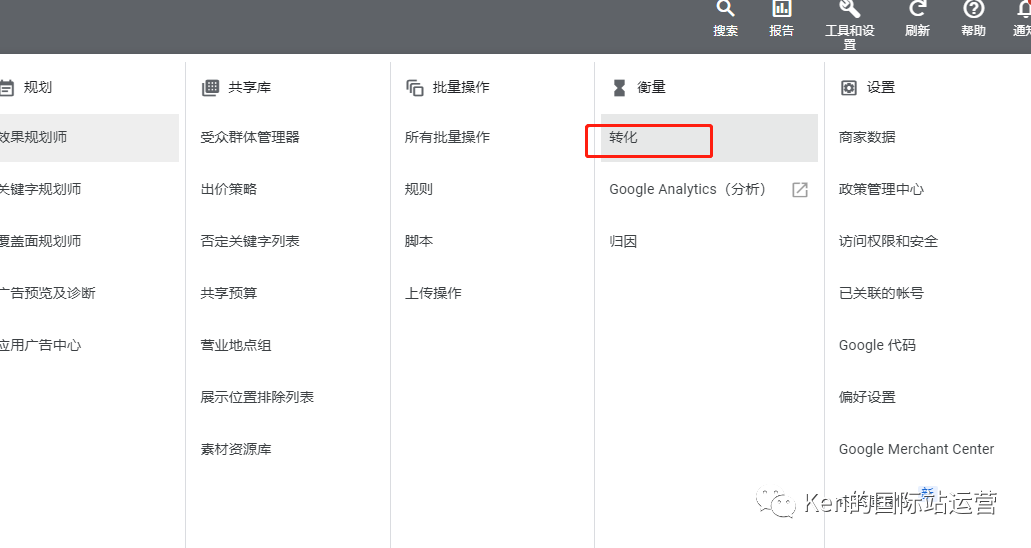1031x548 pixels.
Task: Click the search magnifier icon
Action: [726, 9]
